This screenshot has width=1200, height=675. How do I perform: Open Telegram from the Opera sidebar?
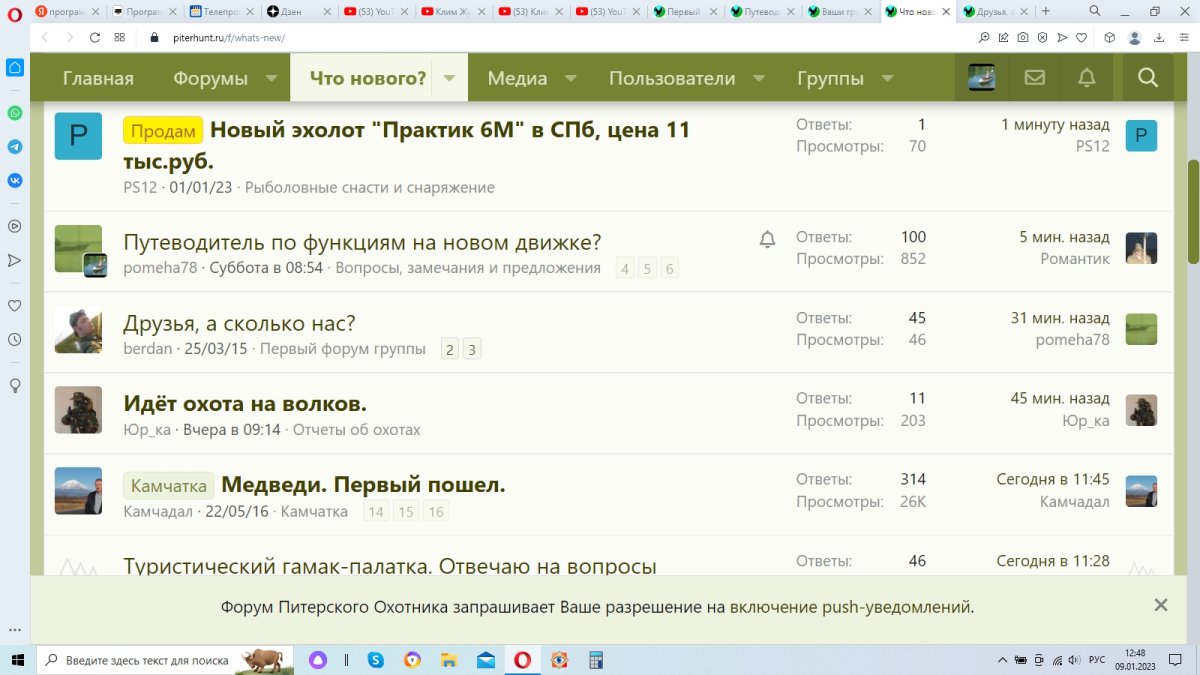pos(15,146)
